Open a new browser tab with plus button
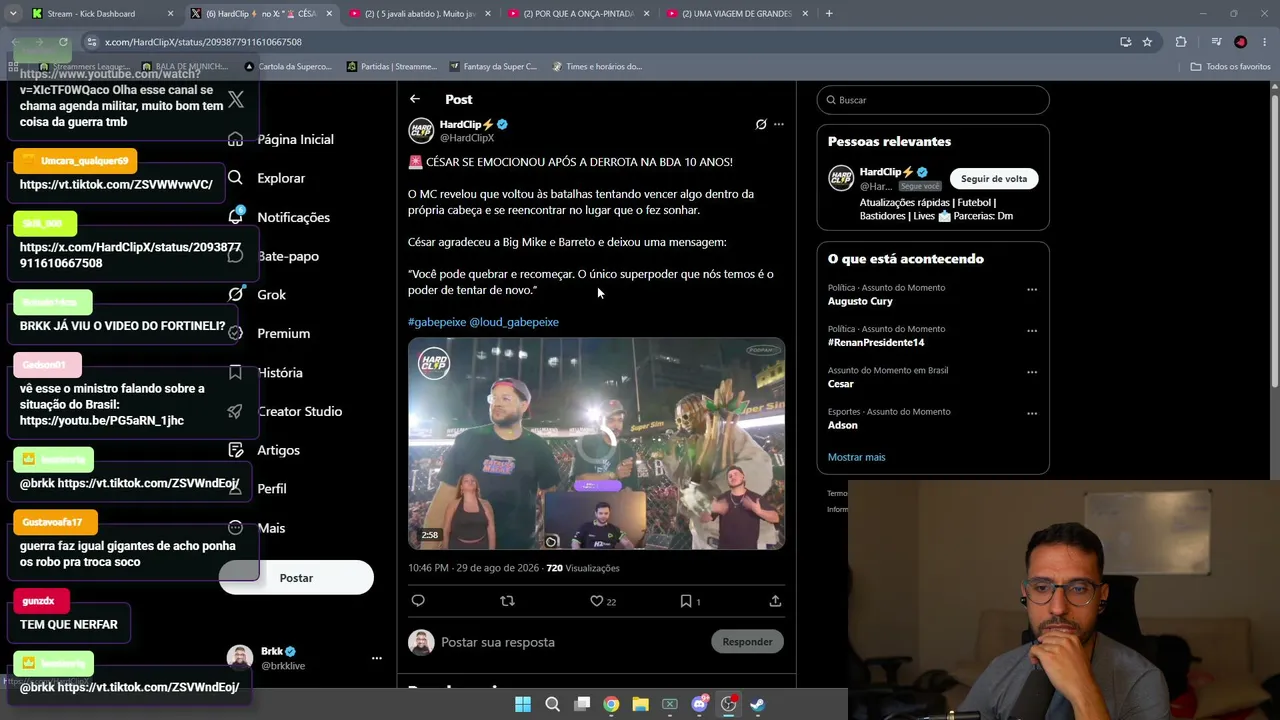1280x720 pixels. [x=829, y=14]
